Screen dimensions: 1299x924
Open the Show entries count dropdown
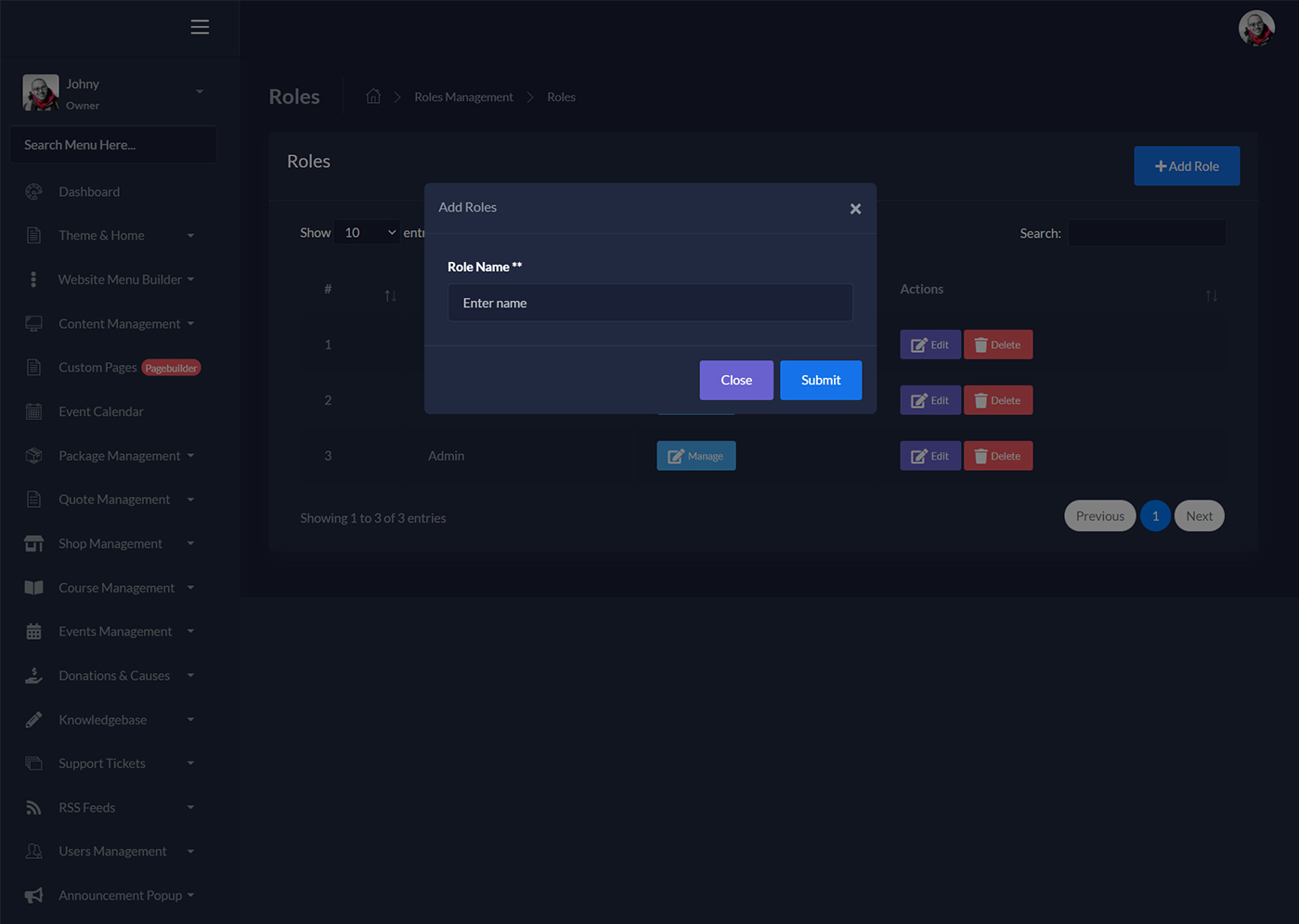[369, 233]
